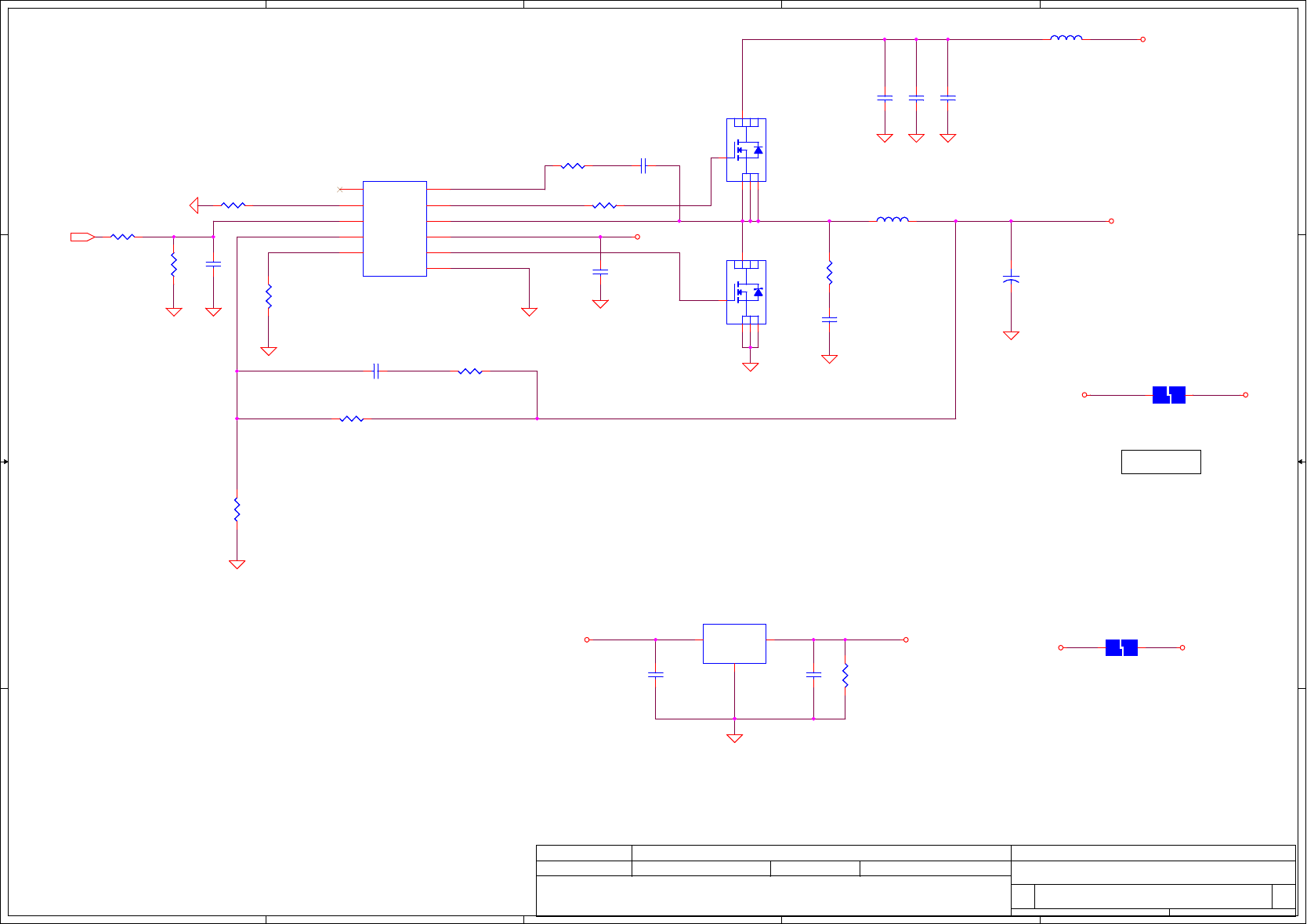Select the resistor at the regulator output
1307x924 pixels.
point(845,676)
